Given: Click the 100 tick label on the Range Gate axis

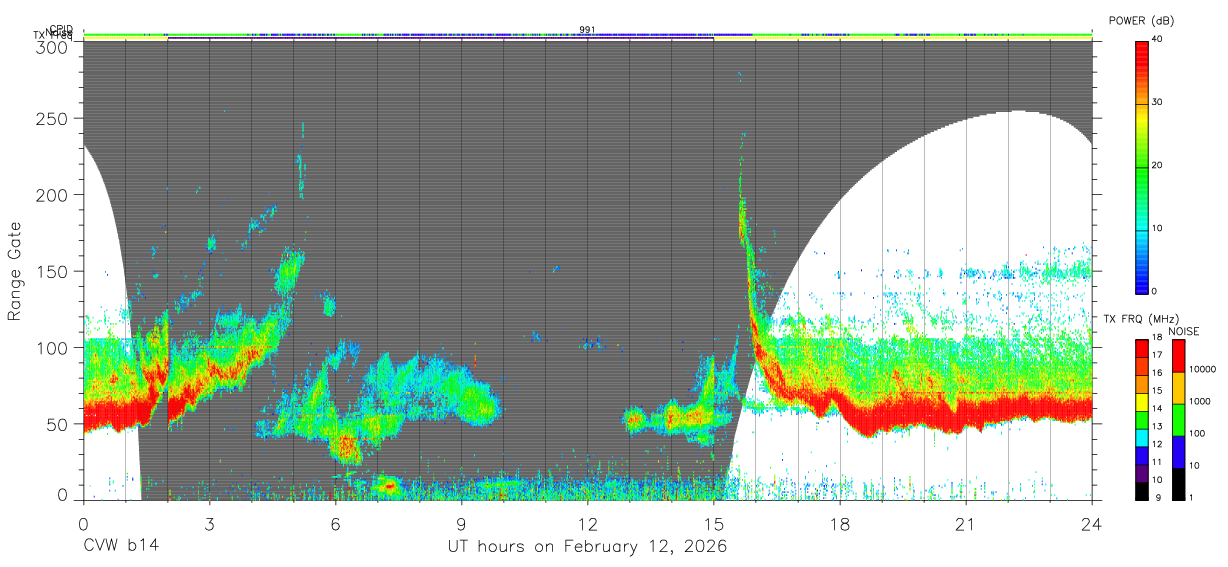Looking at the screenshot, I should coord(53,347).
